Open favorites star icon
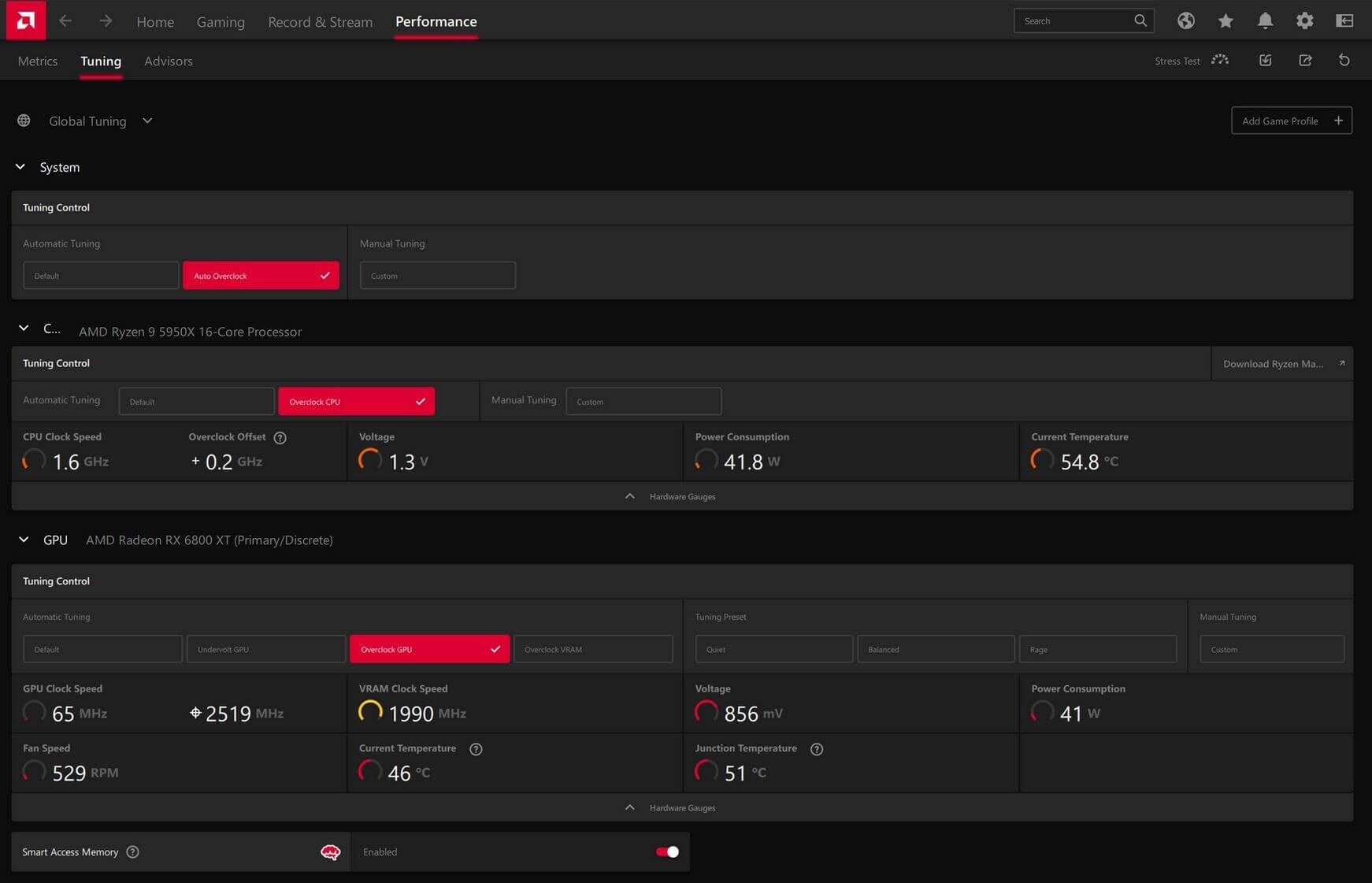Viewport: 1372px width, 883px height. (1226, 21)
